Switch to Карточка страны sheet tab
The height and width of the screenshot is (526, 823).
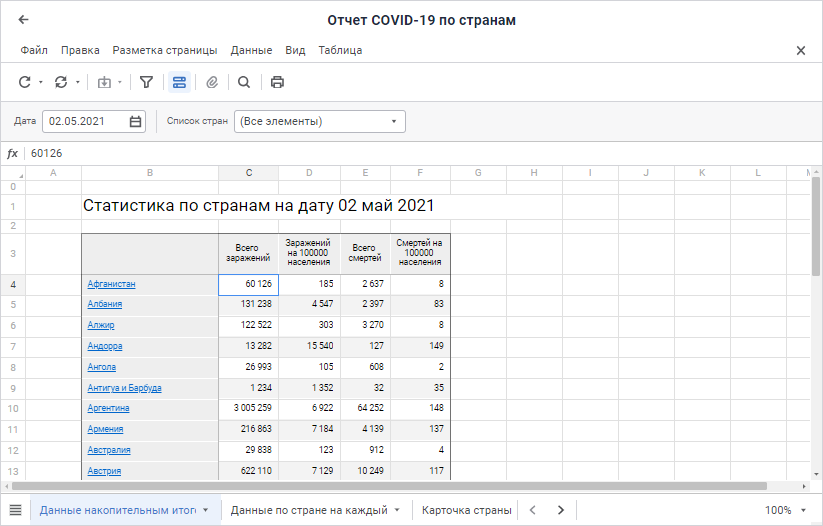(467, 510)
